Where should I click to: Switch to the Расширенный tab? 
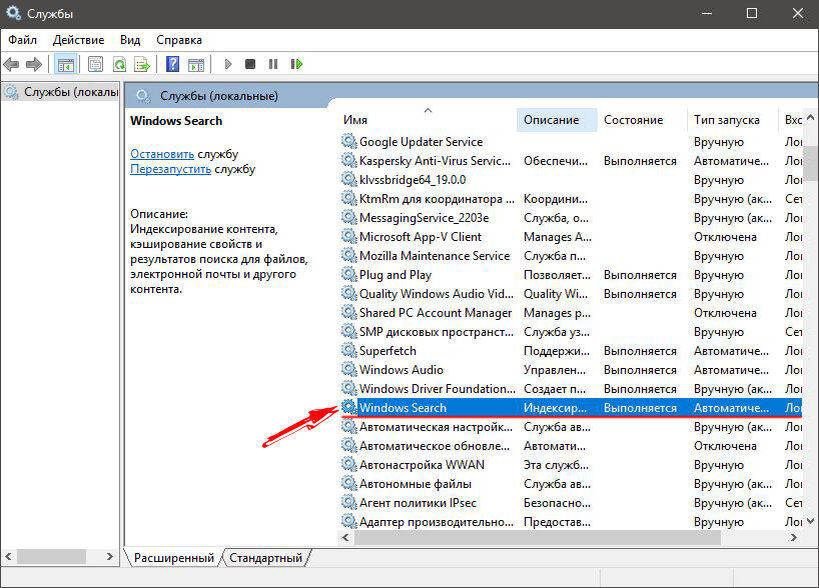point(174,558)
